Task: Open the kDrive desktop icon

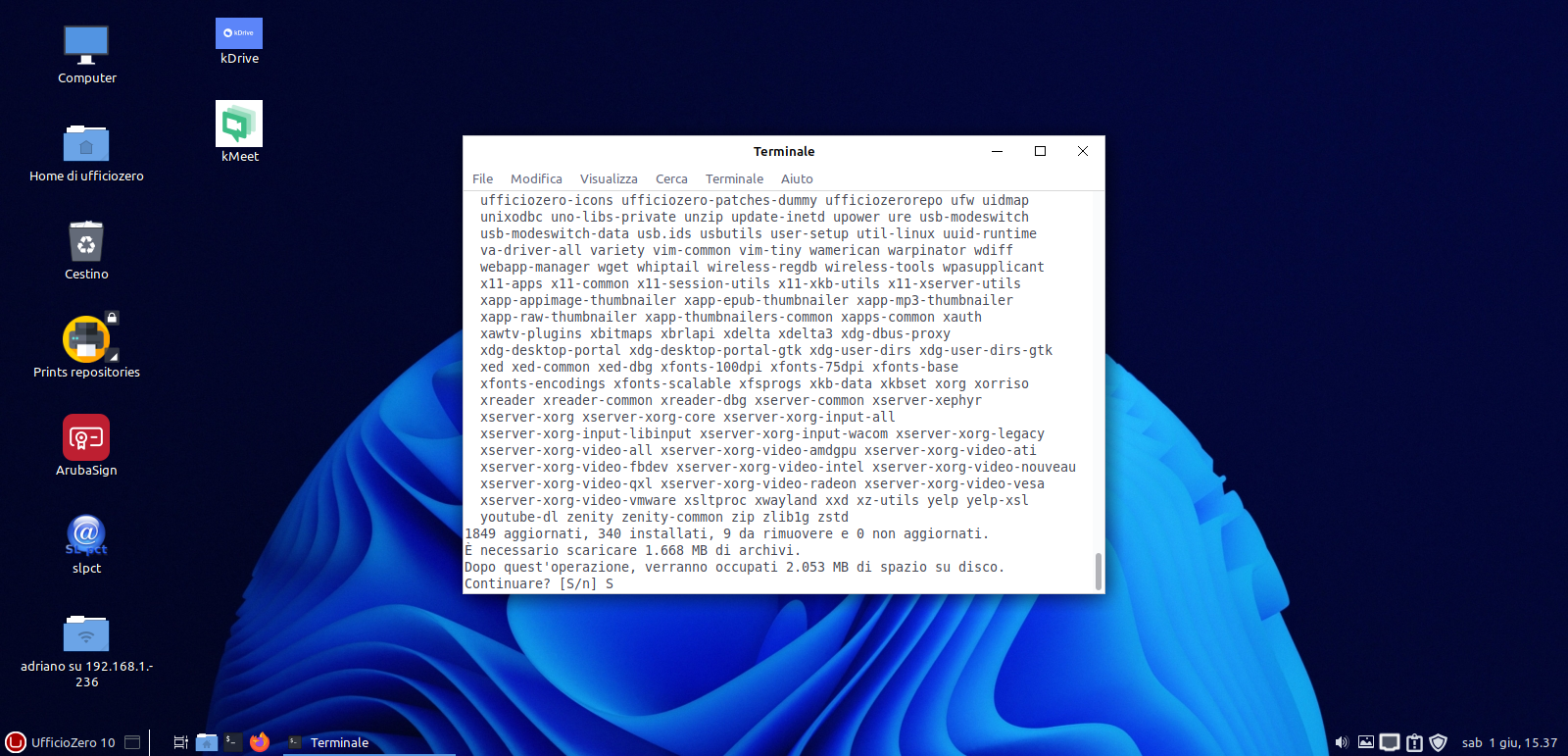Action: tap(239, 34)
